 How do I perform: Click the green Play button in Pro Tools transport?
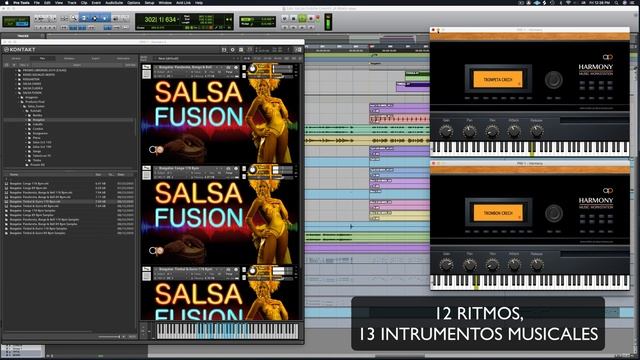(302, 18)
